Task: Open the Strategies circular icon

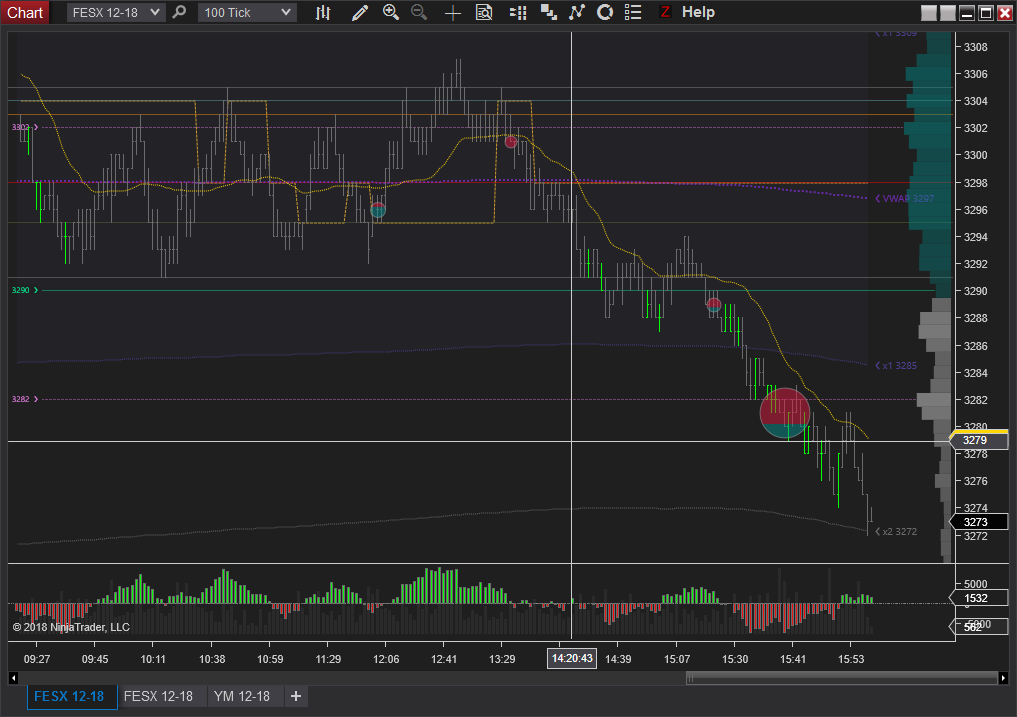Action: click(604, 12)
